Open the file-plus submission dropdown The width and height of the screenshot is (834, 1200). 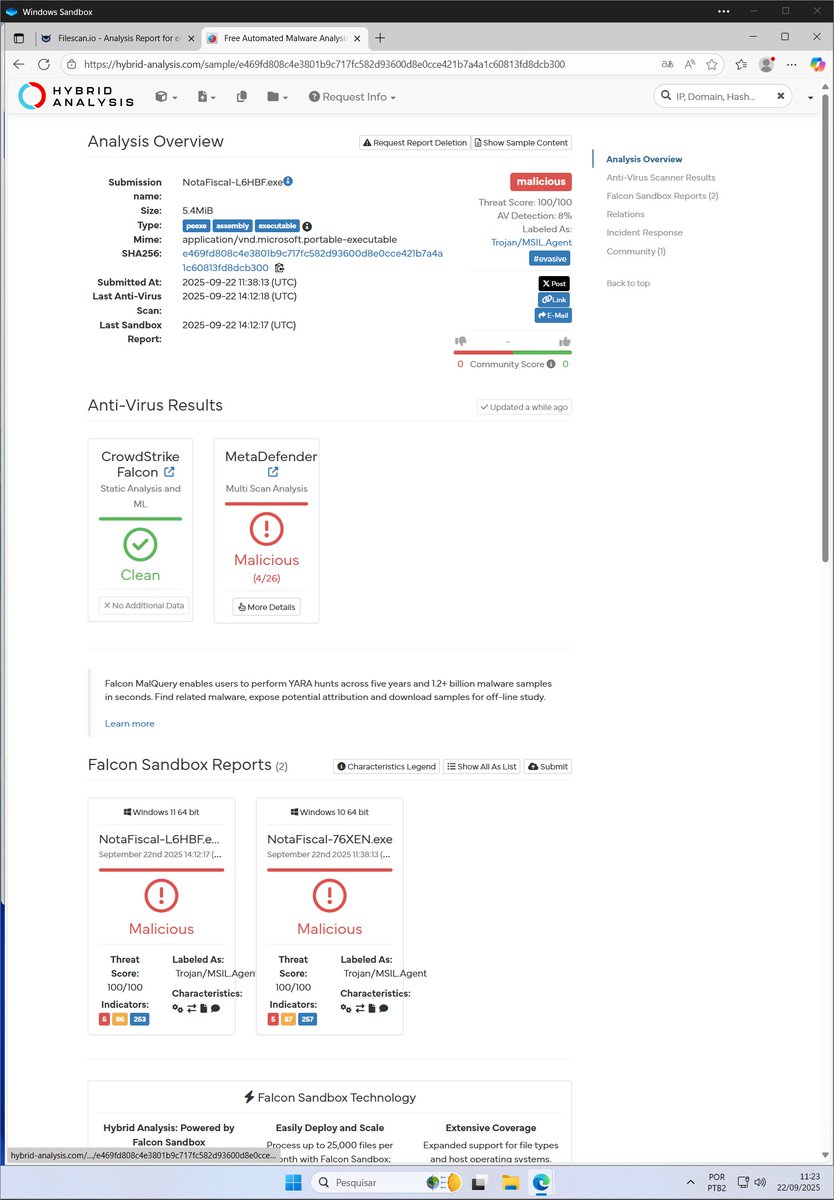click(x=207, y=97)
